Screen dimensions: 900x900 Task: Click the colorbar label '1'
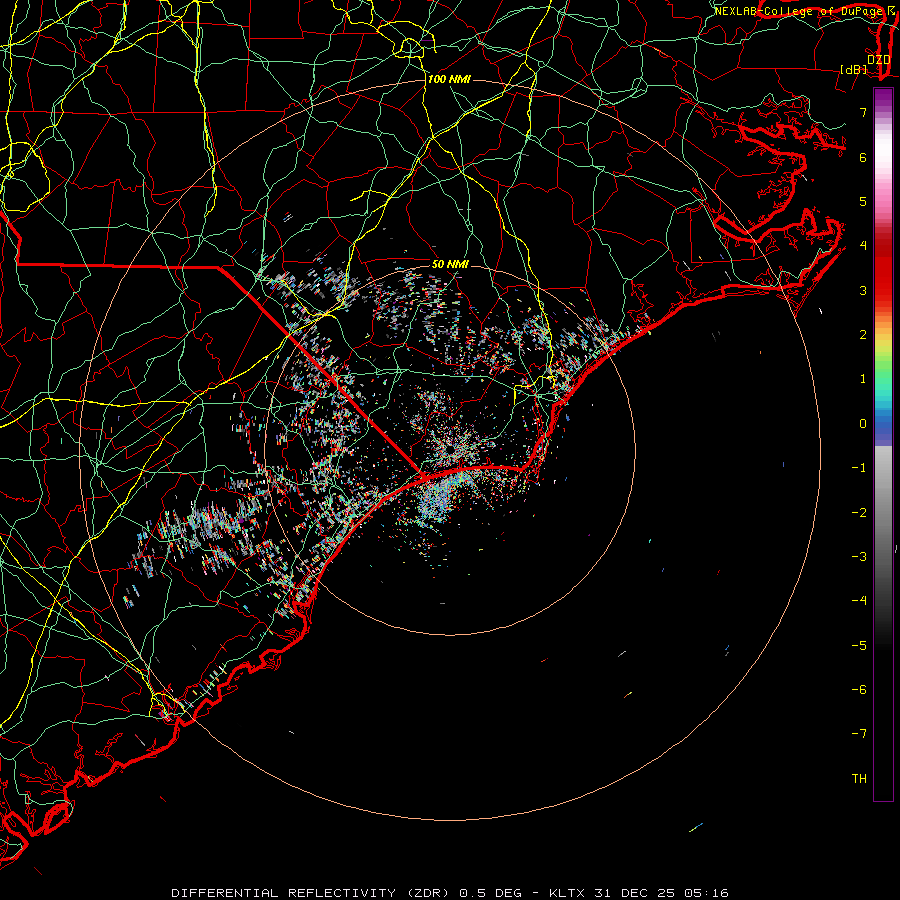[x=863, y=379]
